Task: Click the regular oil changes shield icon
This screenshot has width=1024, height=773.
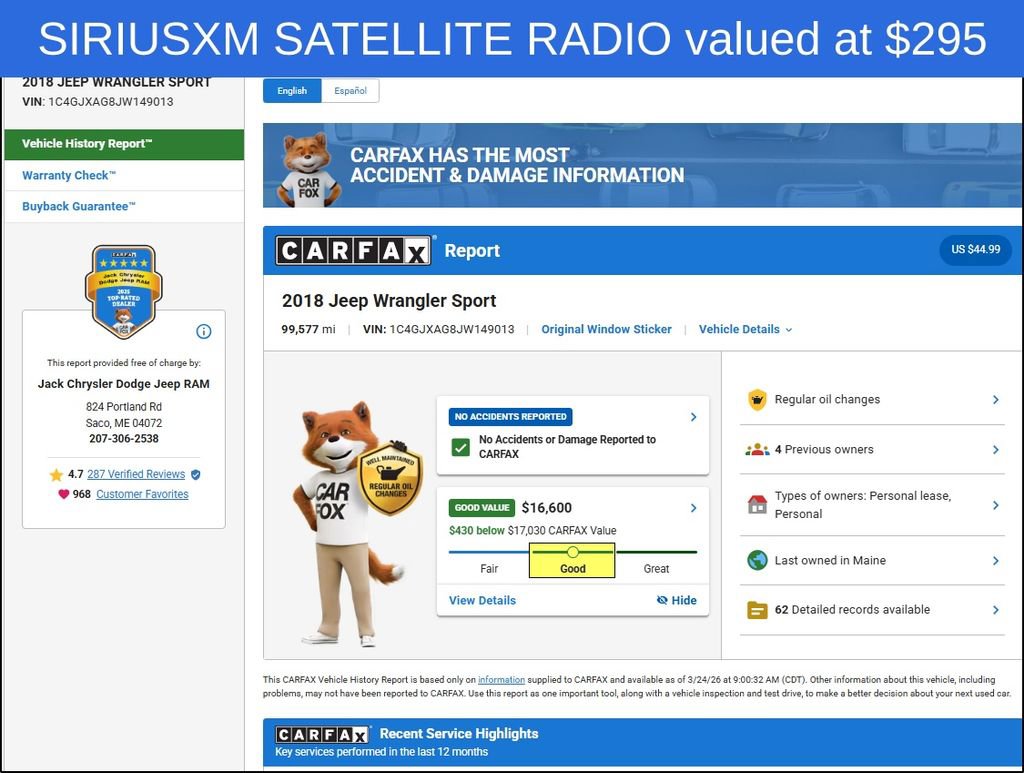Action: click(757, 400)
